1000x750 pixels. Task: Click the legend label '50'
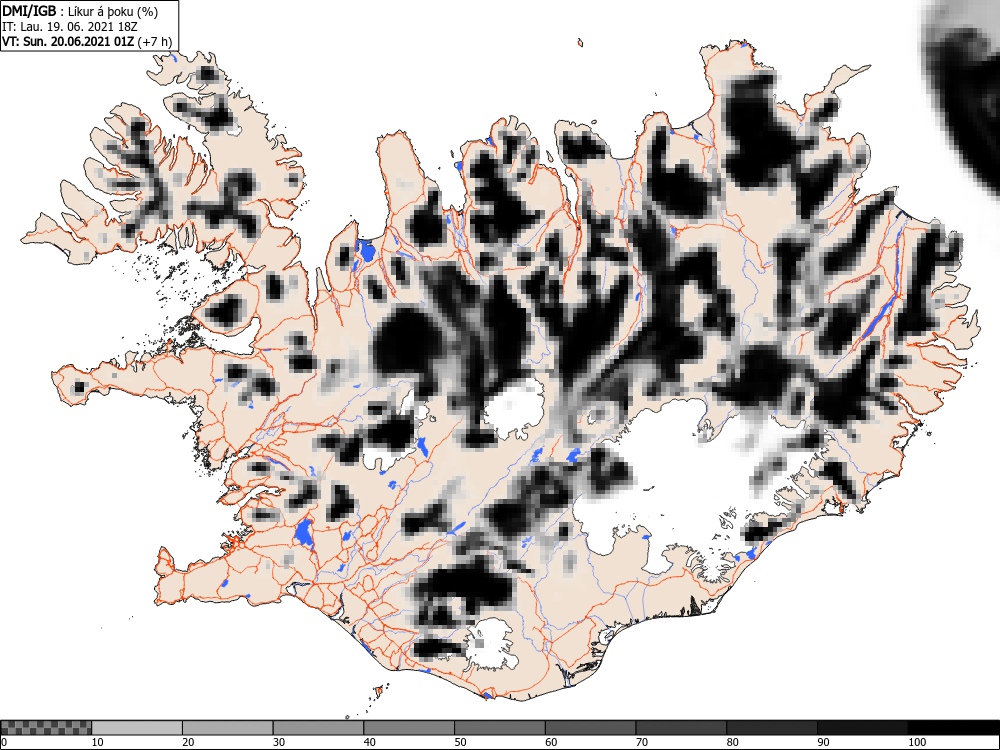[460, 742]
